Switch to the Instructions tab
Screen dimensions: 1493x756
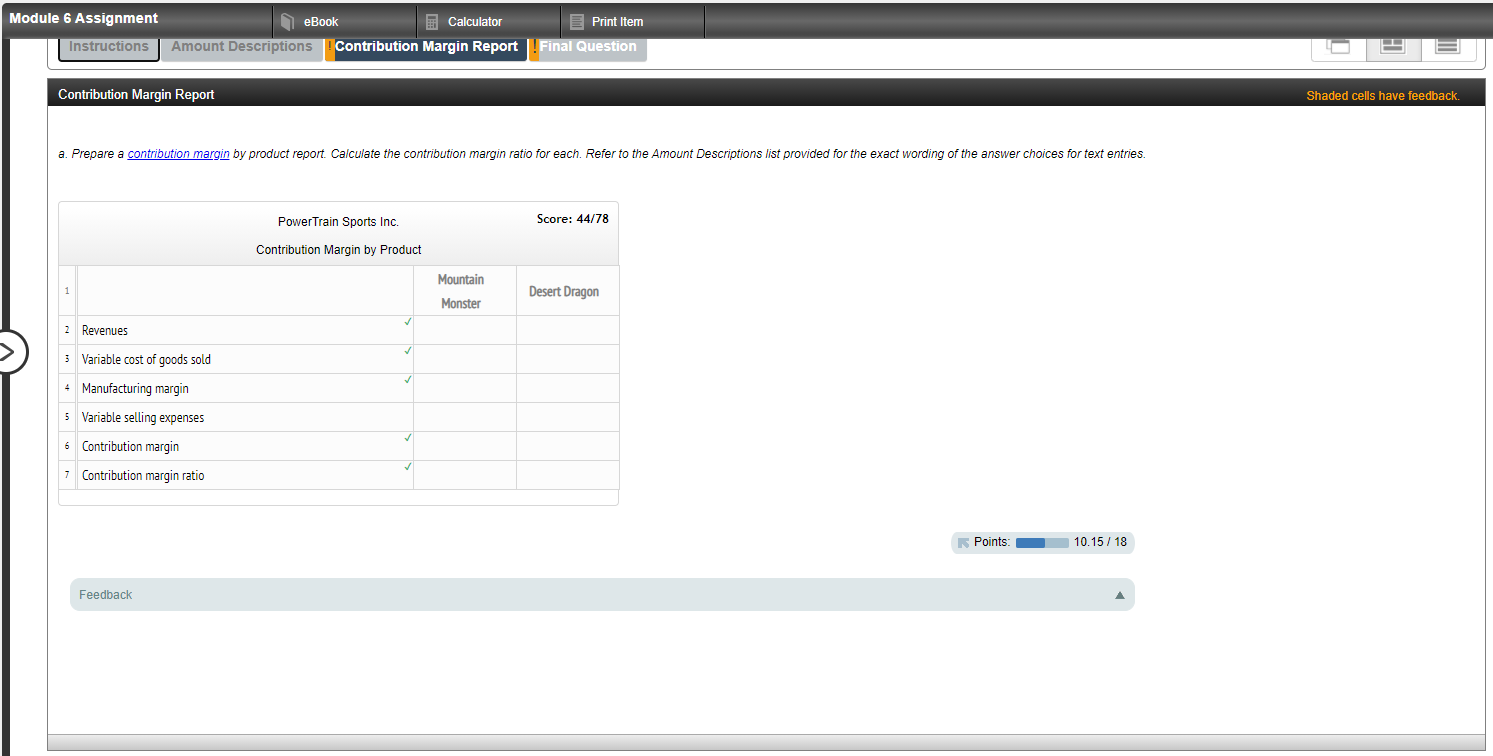pyautogui.click(x=109, y=47)
